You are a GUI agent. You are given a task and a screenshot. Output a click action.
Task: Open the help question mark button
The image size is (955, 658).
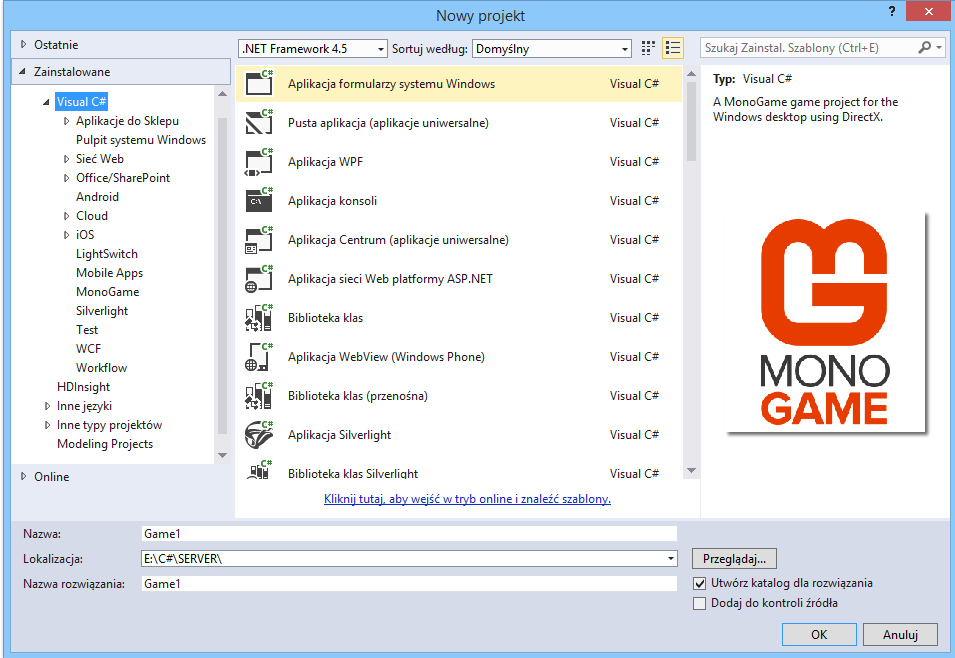point(892,12)
